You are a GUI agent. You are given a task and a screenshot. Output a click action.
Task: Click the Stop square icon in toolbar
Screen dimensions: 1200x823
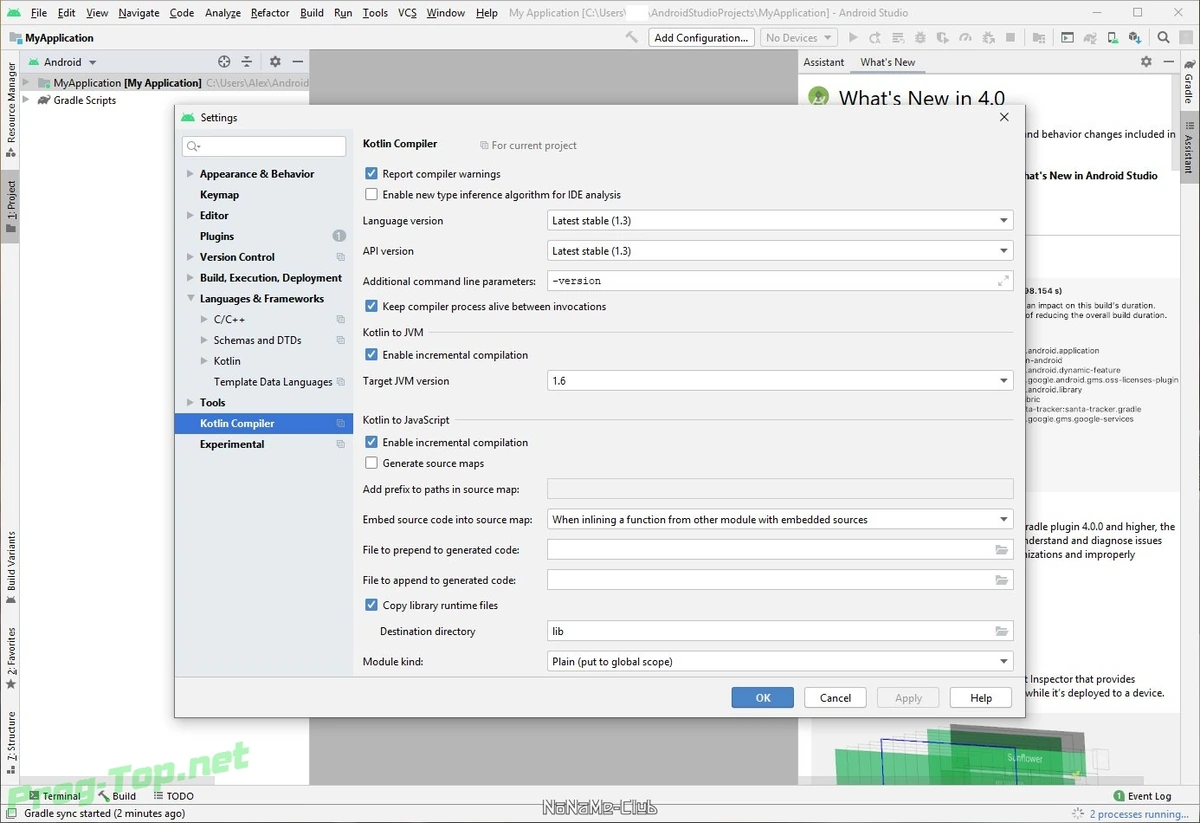(x=1010, y=37)
